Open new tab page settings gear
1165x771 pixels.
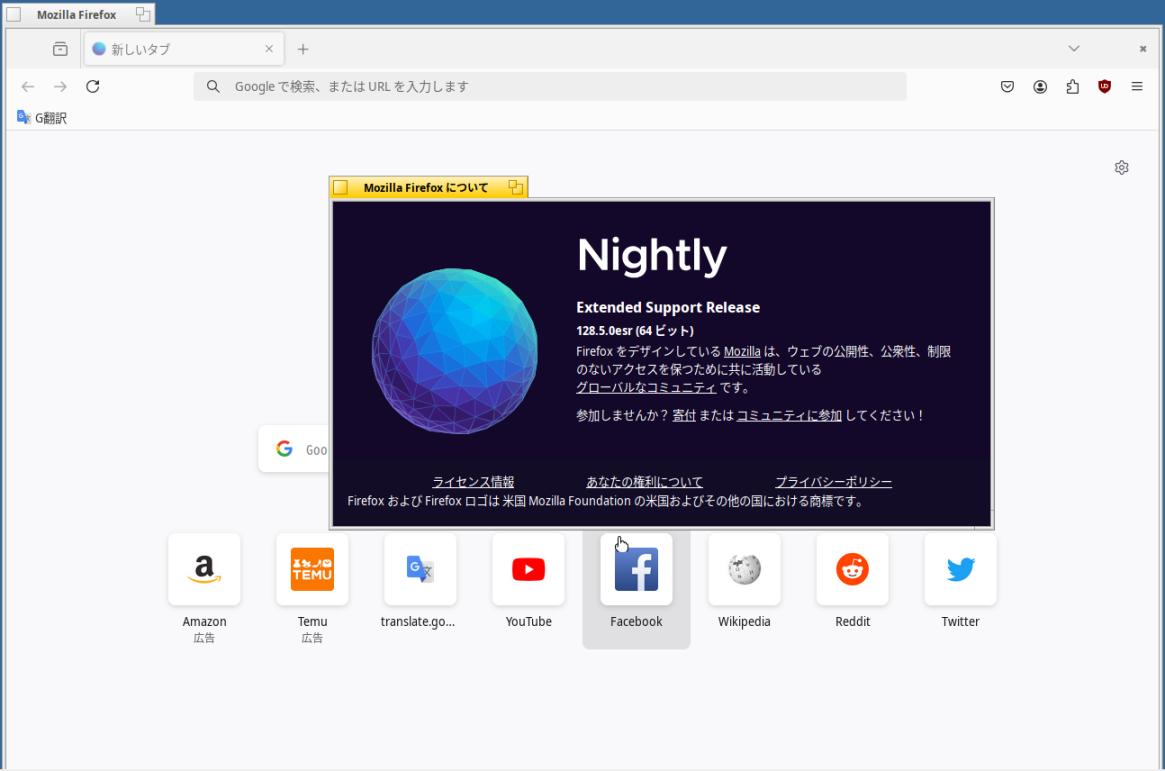click(x=1122, y=168)
